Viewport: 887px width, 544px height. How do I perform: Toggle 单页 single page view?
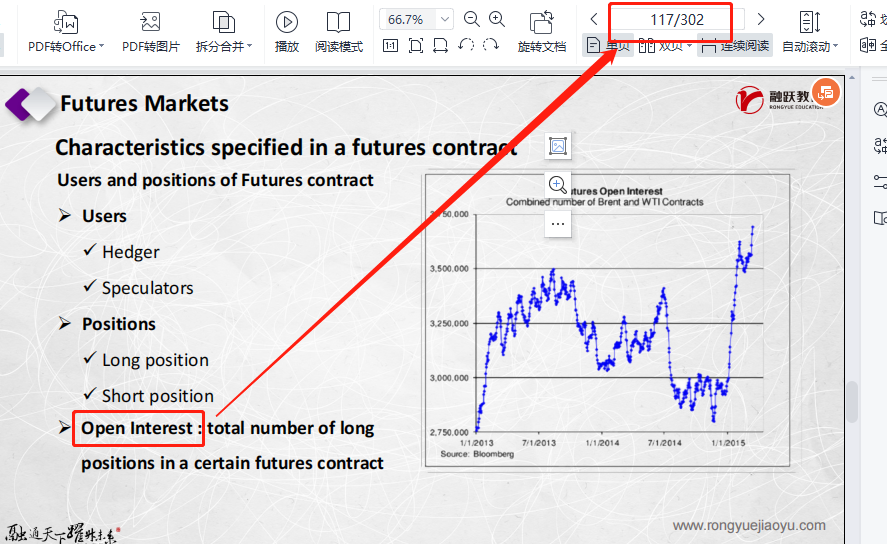(x=608, y=45)
